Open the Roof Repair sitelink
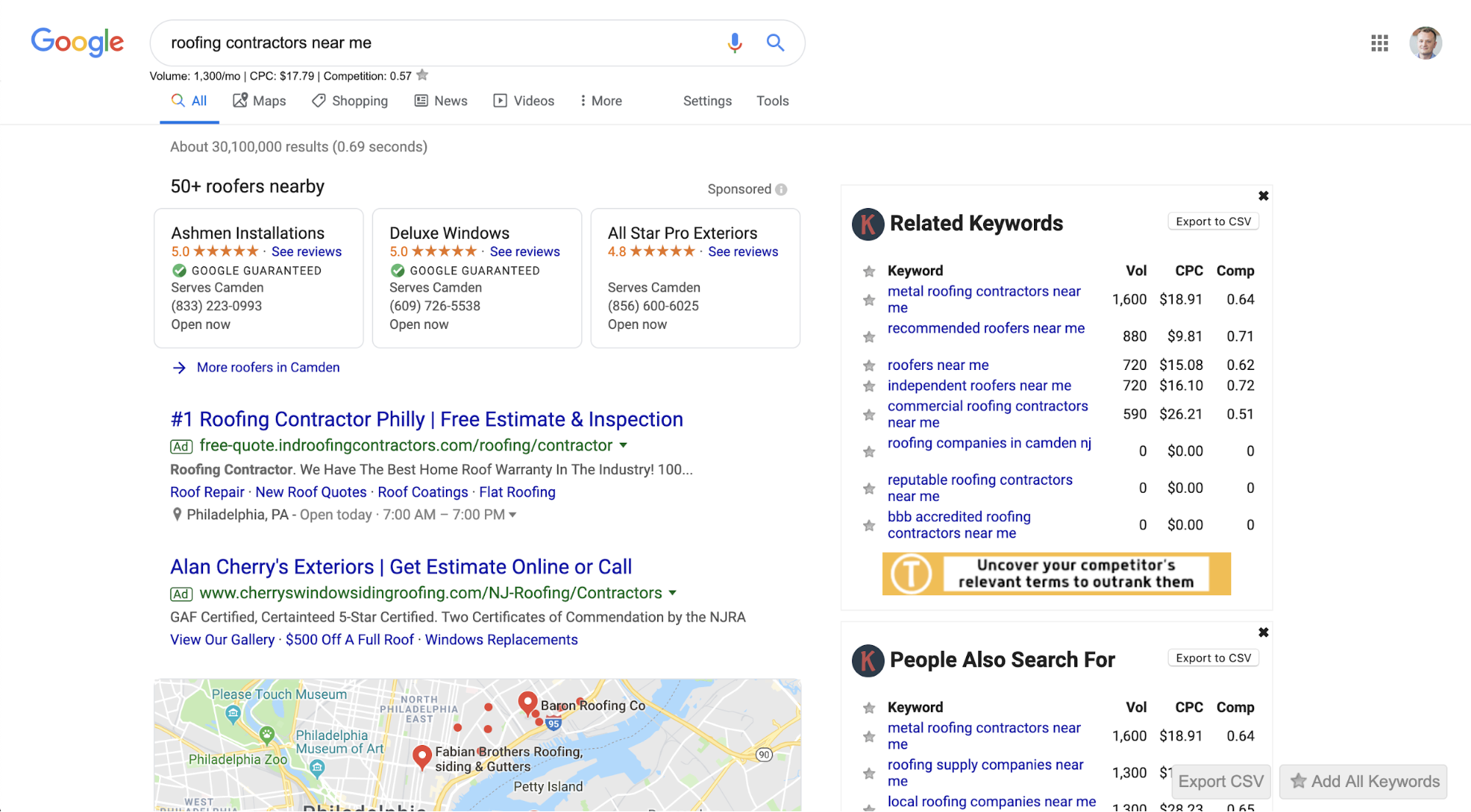The image size is (1471, 812). [x=207, y=492]
